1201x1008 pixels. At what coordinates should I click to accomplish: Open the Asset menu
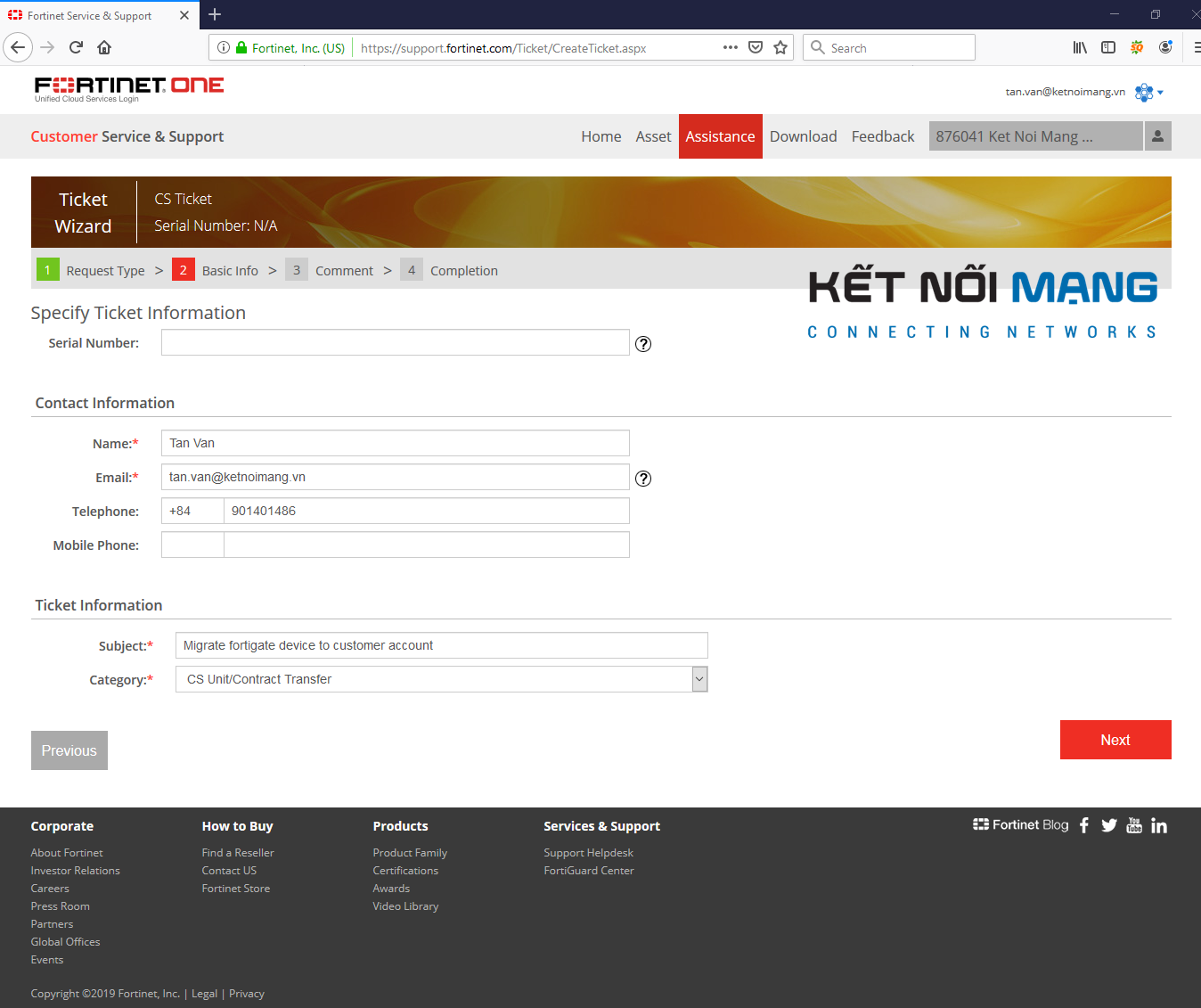653,136
